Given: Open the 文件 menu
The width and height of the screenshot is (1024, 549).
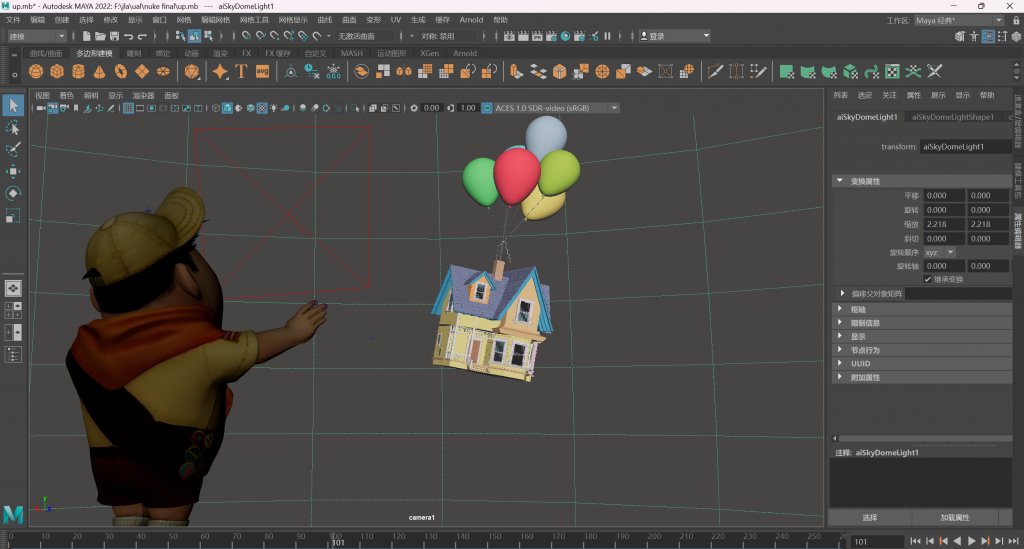Looking at the screenshot, I should coord(13,20).
